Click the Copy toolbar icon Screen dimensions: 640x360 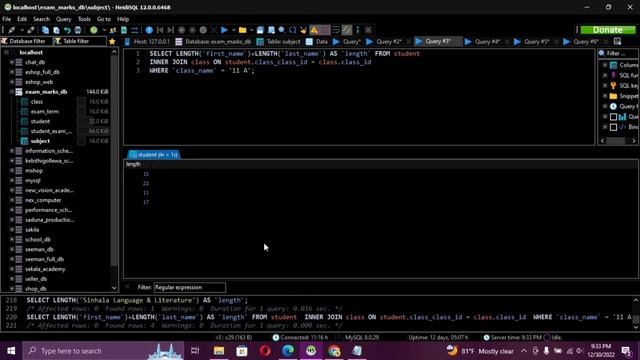pos(45,30)
